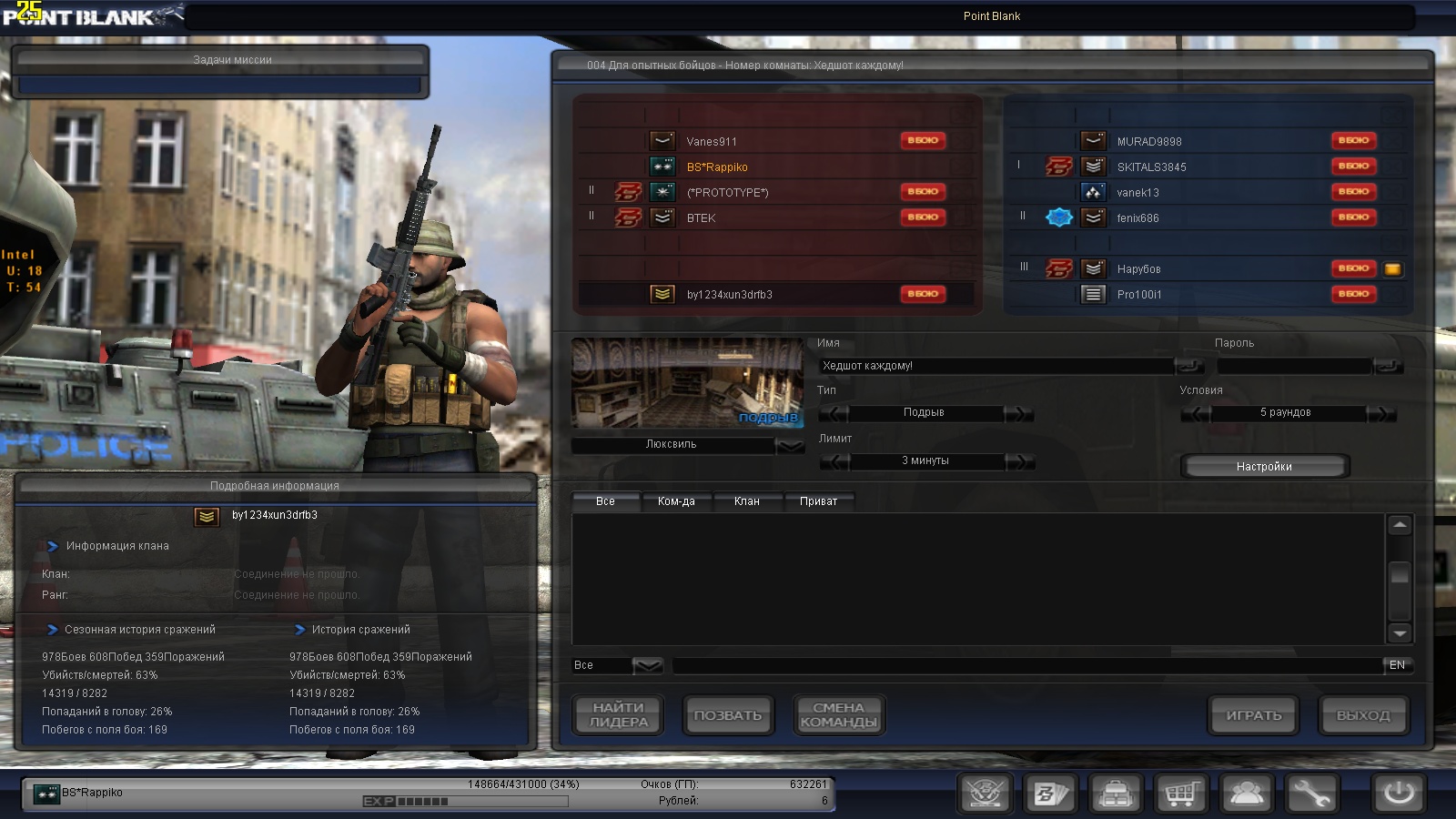The width and height of the screenshot is (1456, 819).
Task: Open the friends community icon
Action: [x=1246, y=794]
